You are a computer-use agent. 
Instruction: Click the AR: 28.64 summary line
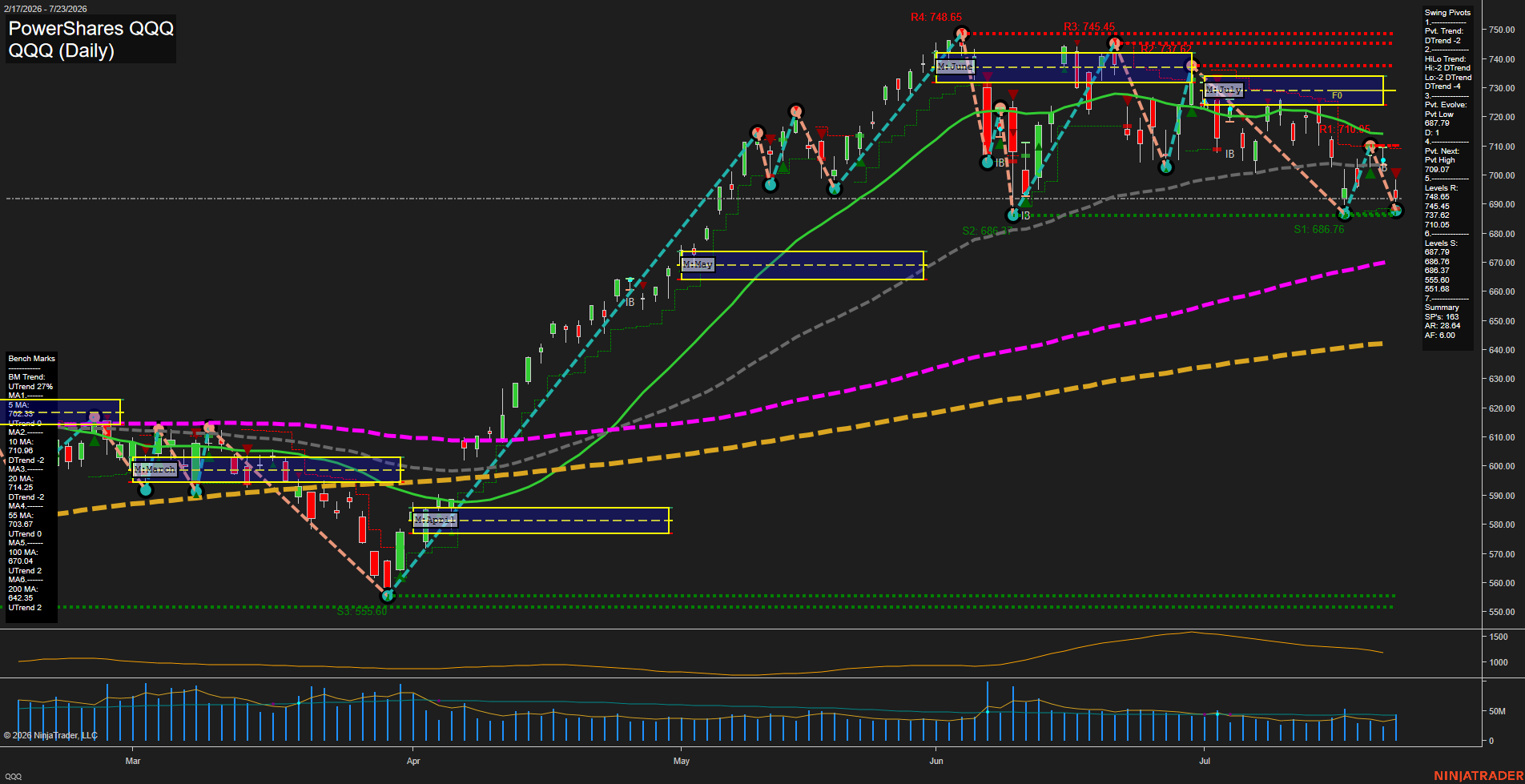(x=1443, y=326)
